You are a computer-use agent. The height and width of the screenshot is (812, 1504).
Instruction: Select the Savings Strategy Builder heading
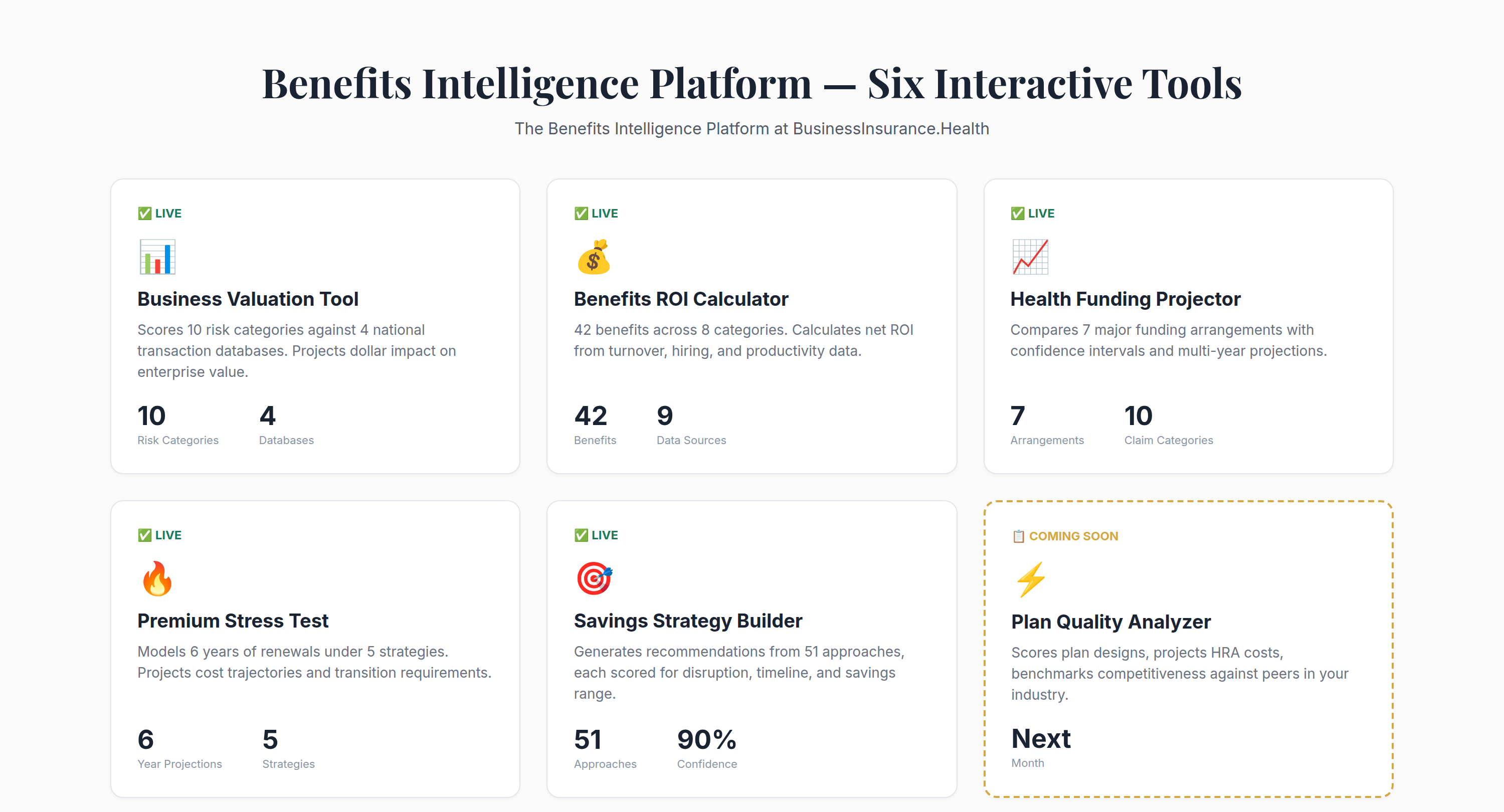[x=688, y=621]
